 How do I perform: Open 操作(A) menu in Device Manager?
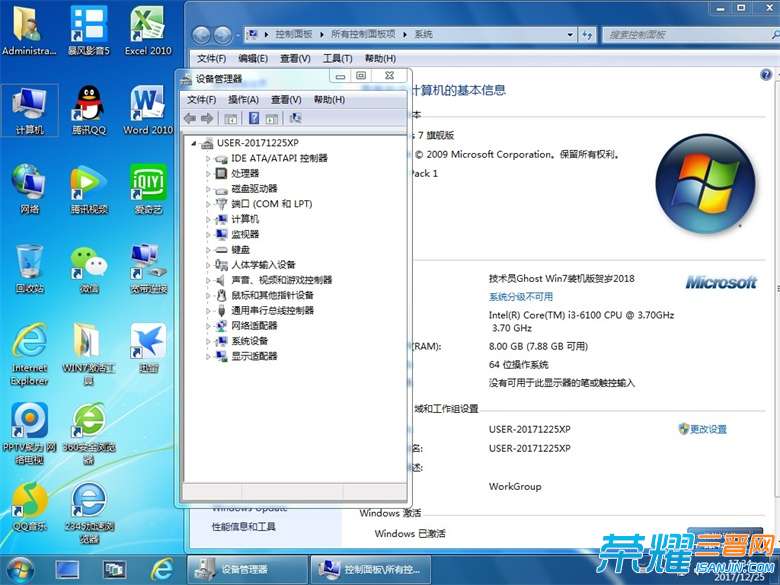click(243, 99)
